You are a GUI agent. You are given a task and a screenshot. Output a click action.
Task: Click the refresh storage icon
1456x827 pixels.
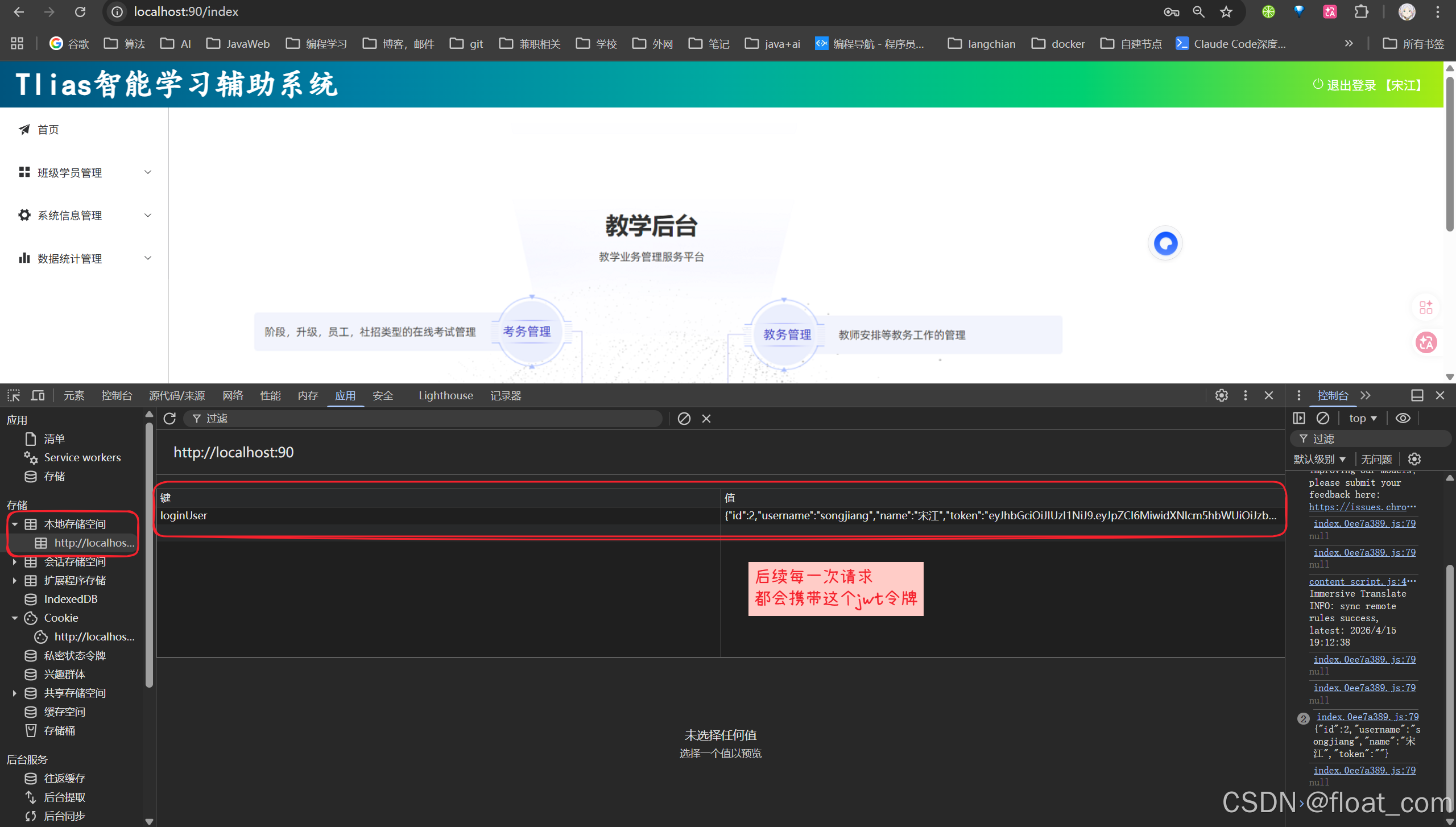pyautogui.click(x=169, y=419)
